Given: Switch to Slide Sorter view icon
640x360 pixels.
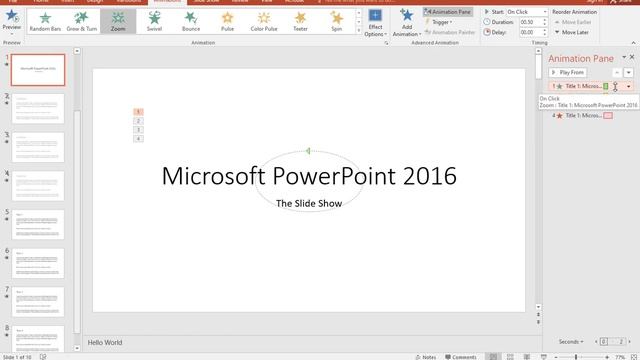Looking at the screenshot, I should click(510, 357).
